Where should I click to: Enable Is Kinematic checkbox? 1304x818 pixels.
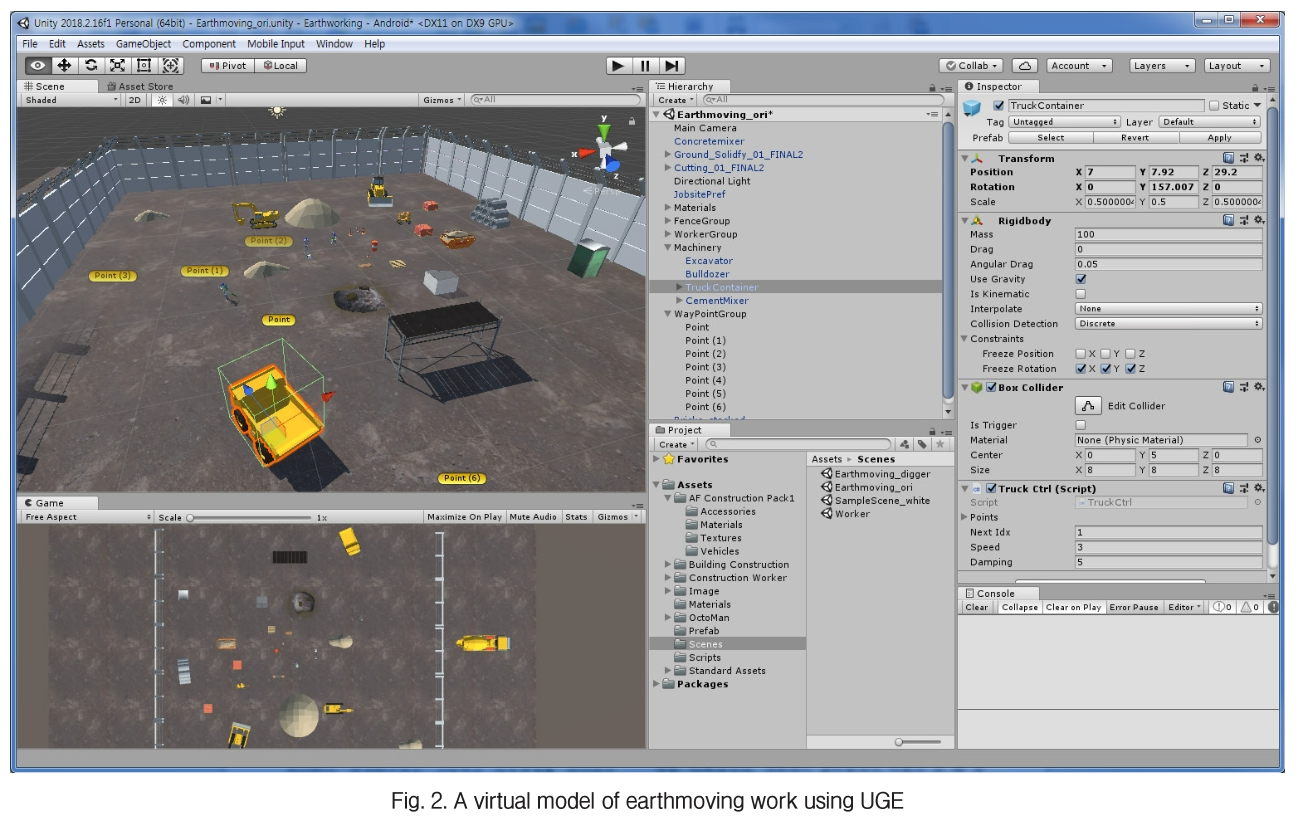point(1080,294)
